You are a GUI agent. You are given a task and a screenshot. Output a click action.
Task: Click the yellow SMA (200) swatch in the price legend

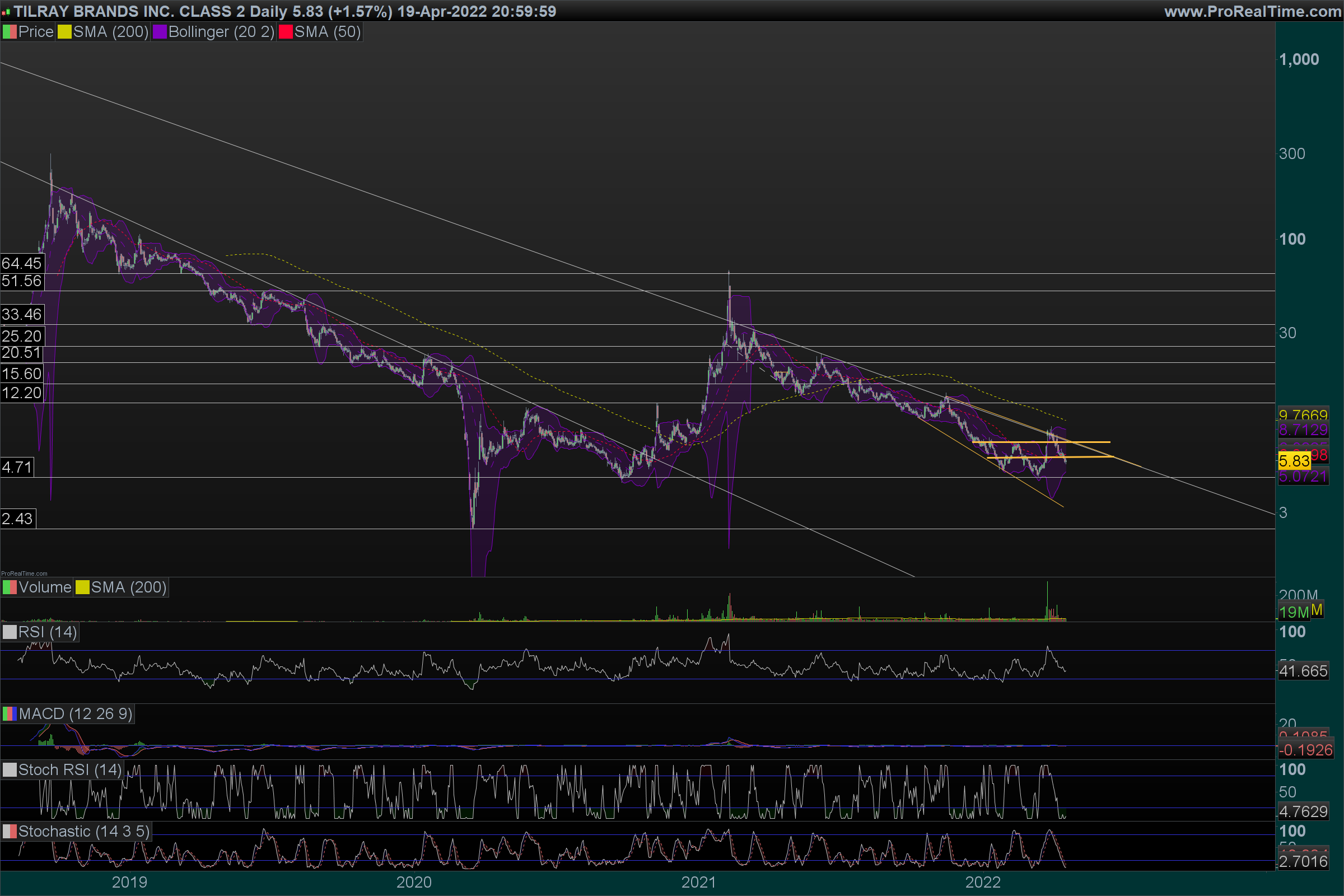[x=64, y=32]
